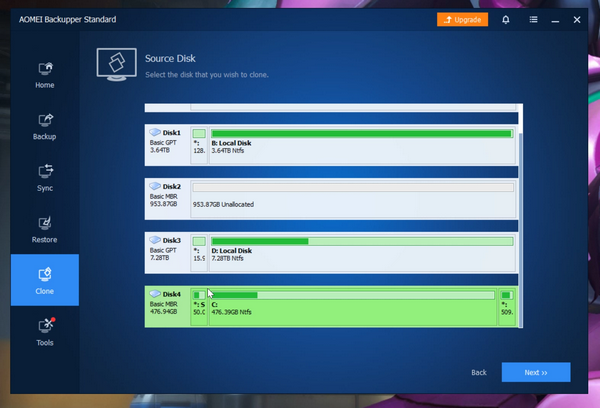The image size is (600, 408).
Task: Switch to the Restore section
Action: (x=44, y=229)
